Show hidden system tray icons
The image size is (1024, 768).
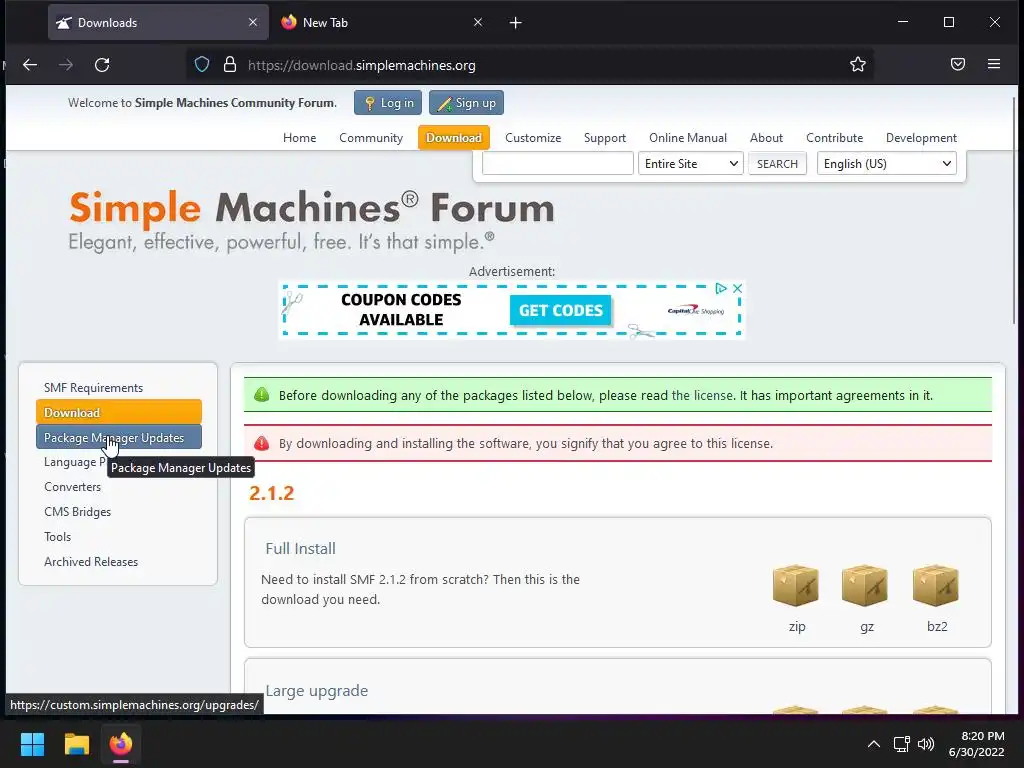tap(873, 744)
